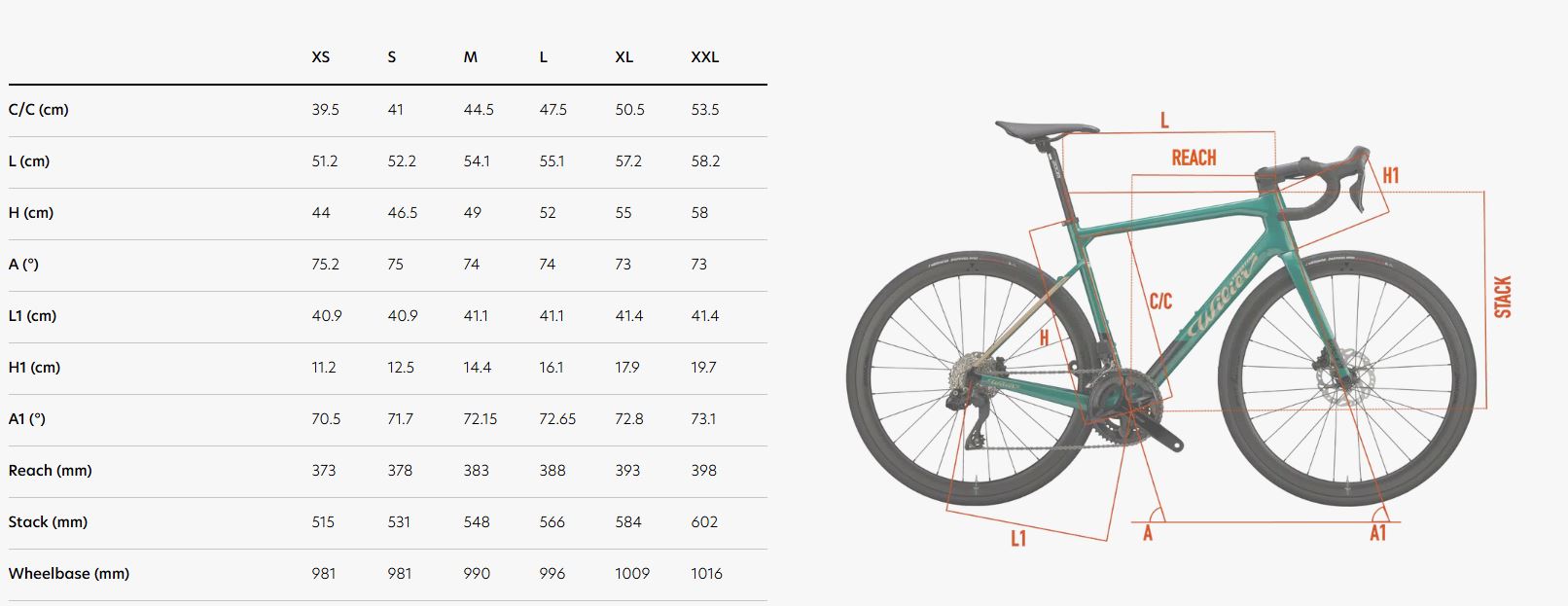Viewport: 1568px width, 606px height.
Task: Select the L1 label below rear wheel
Action: 1017,538
